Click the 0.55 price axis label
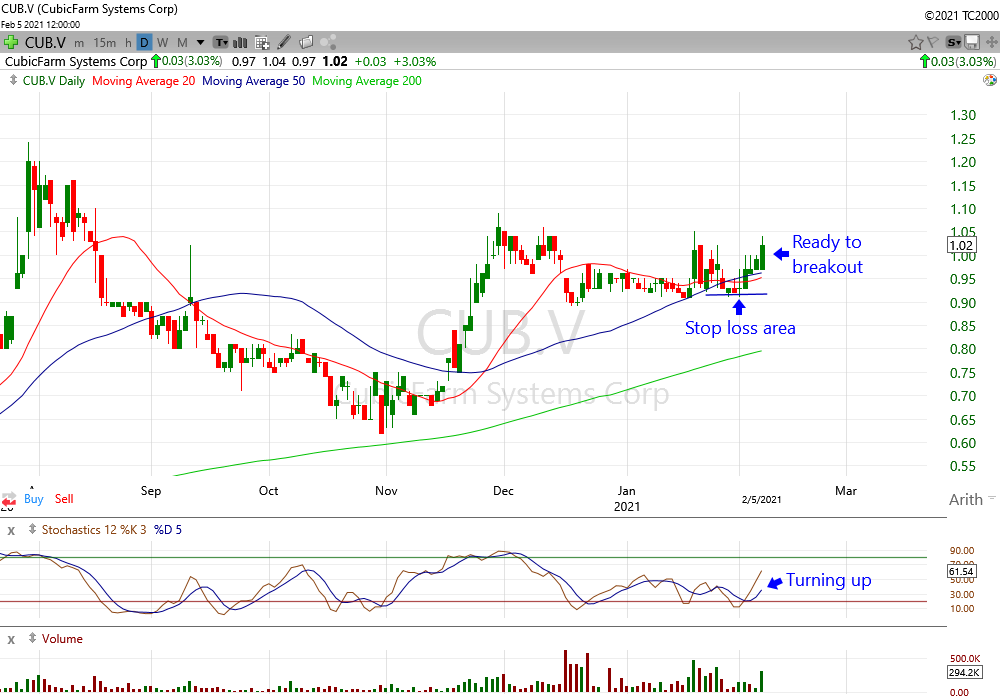 962,467
